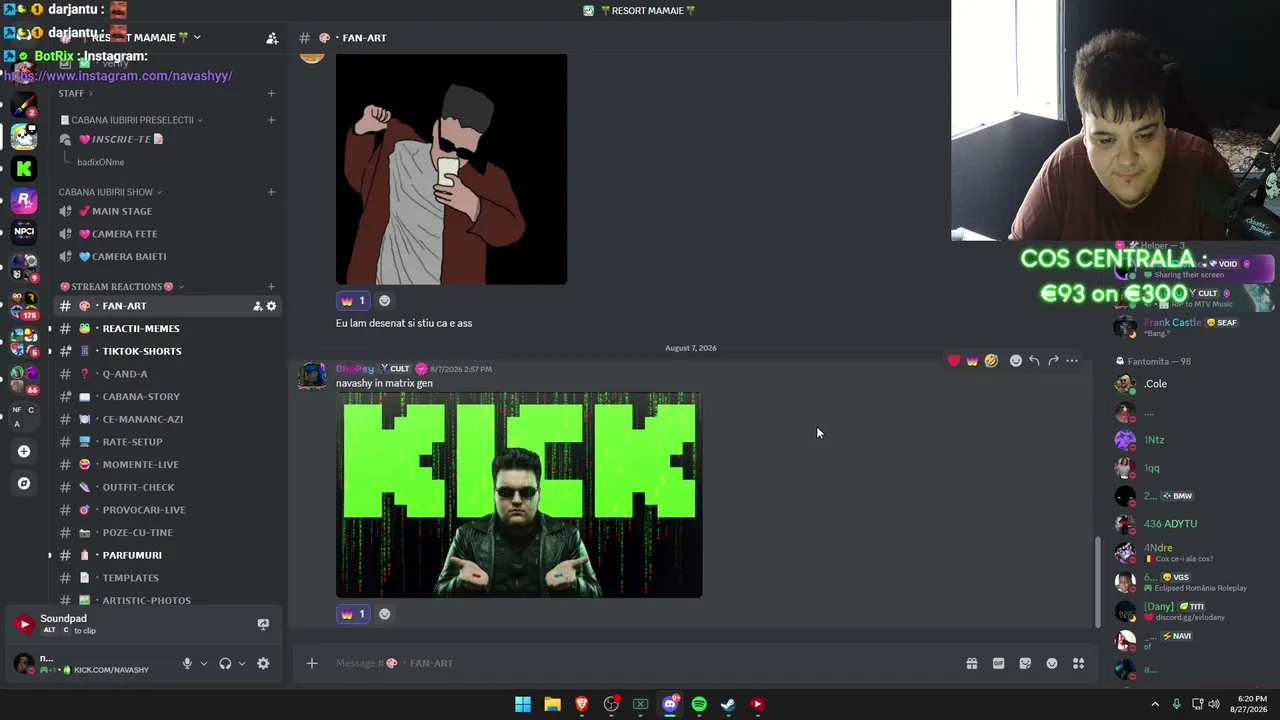Open the Kick server icon in the sidebar

(x=24, y=169)
